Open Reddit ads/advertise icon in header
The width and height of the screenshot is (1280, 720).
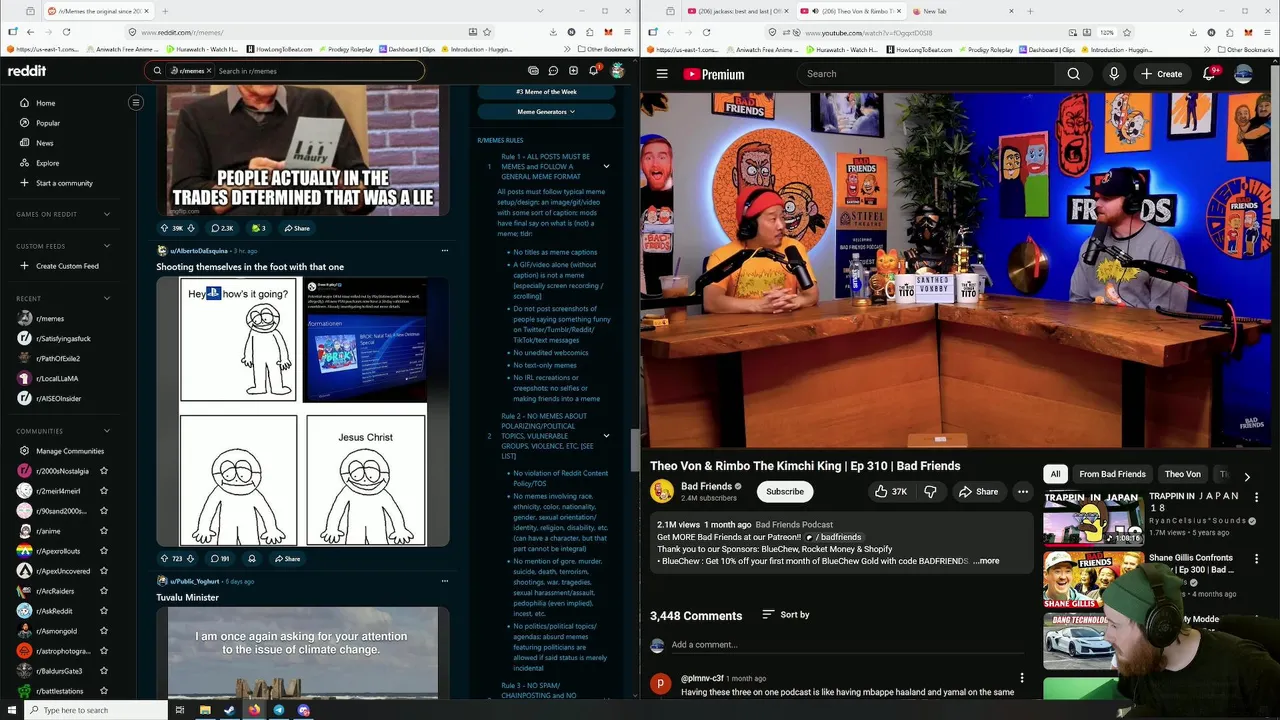[x=533, y=71]
